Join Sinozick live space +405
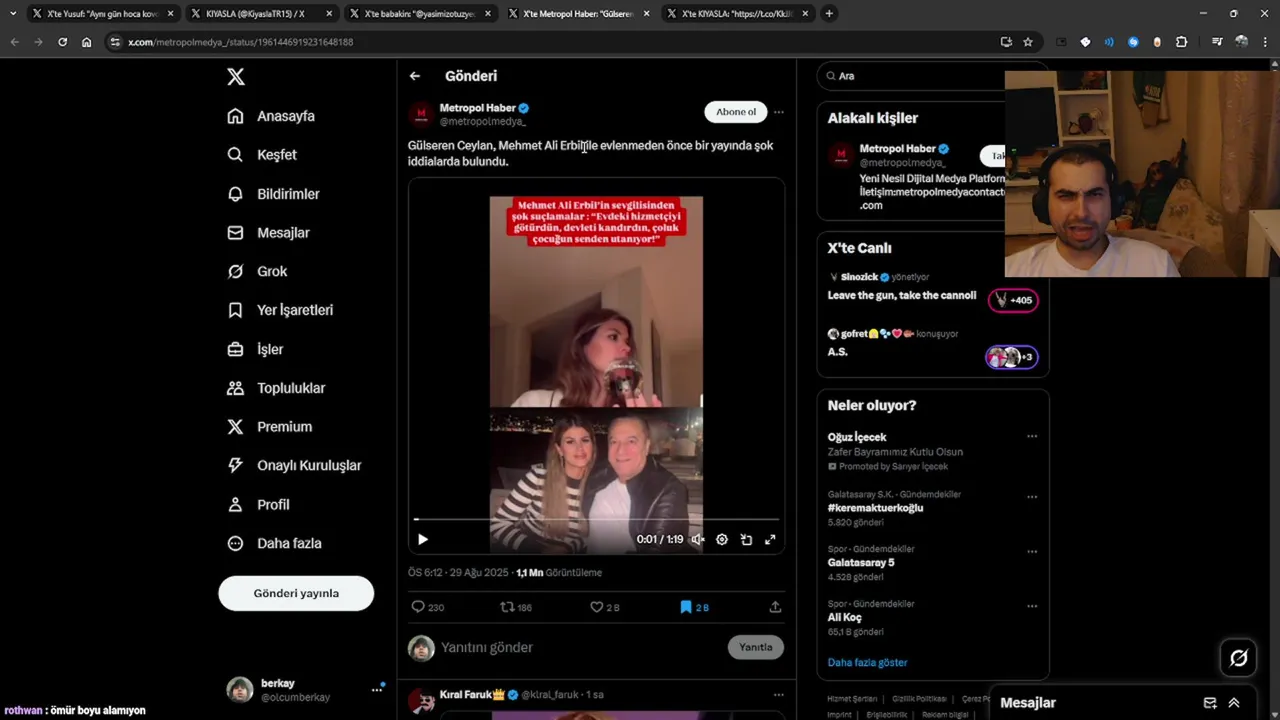1280x720 pixels. pyautogui.click(x=1013, y=300)
